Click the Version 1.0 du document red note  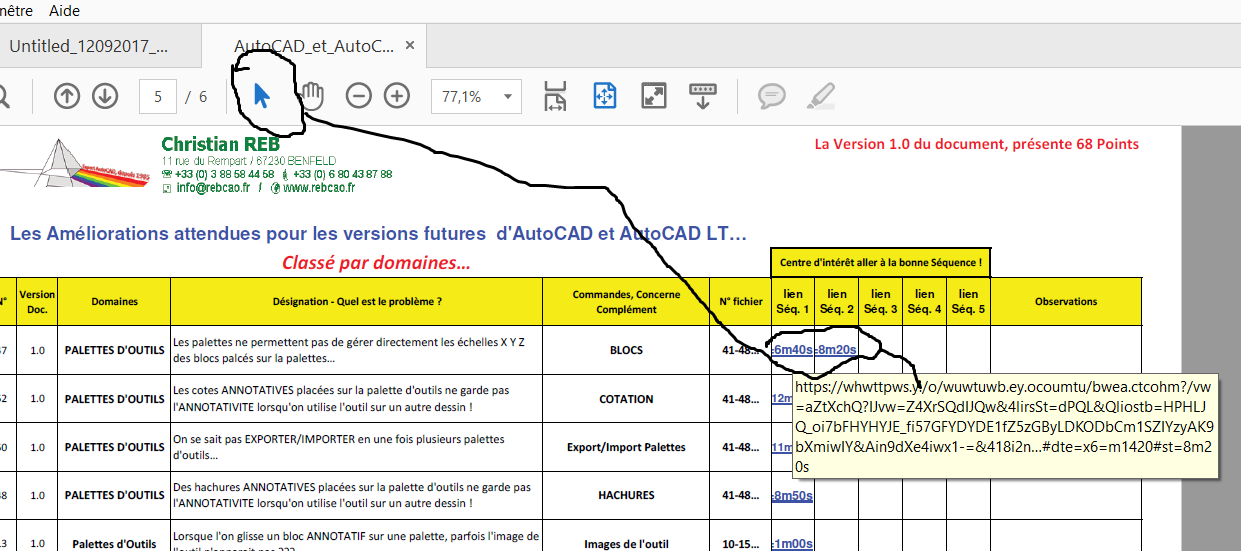click(976, 144)
